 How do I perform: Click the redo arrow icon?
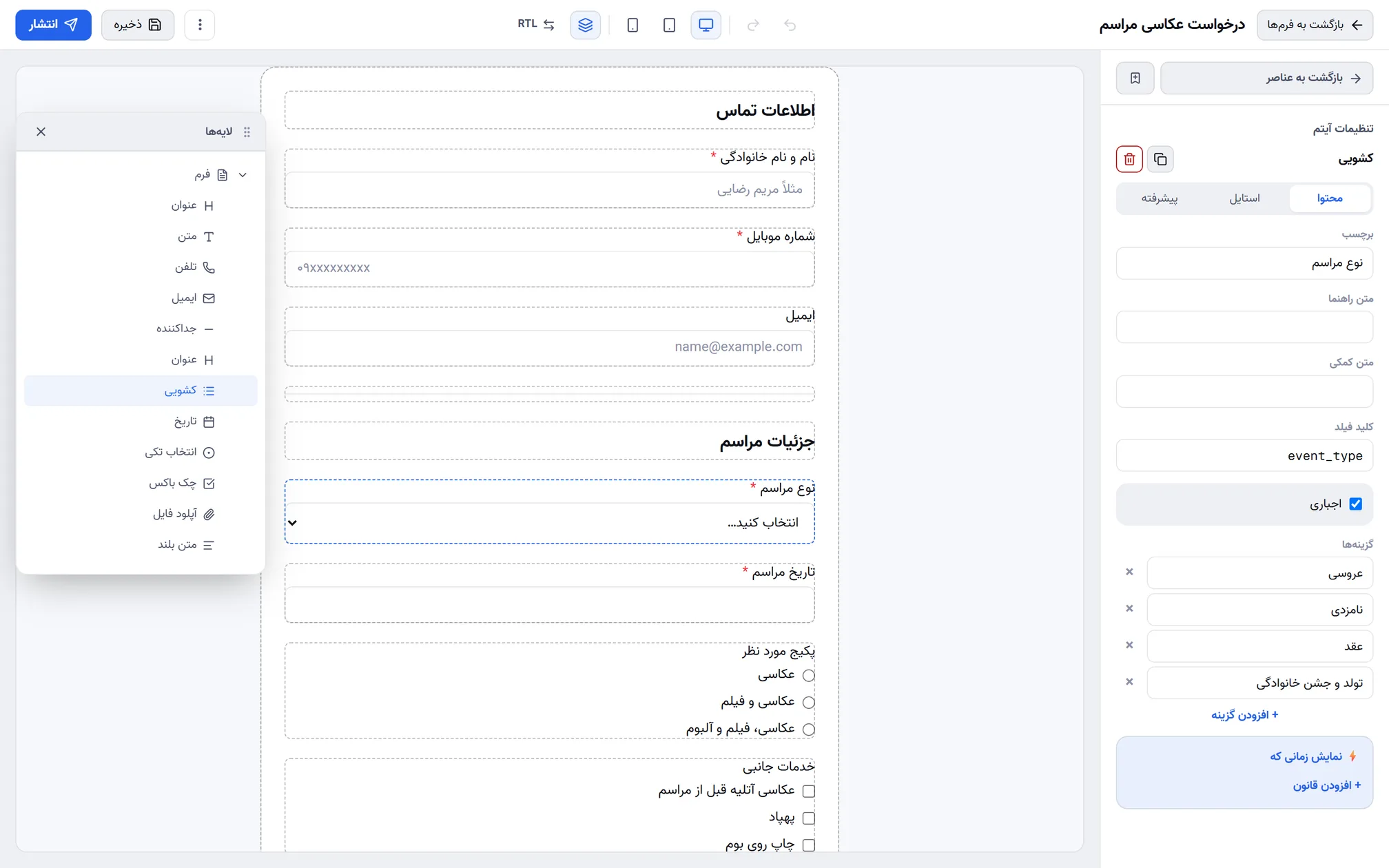click(x=753, y=25)
